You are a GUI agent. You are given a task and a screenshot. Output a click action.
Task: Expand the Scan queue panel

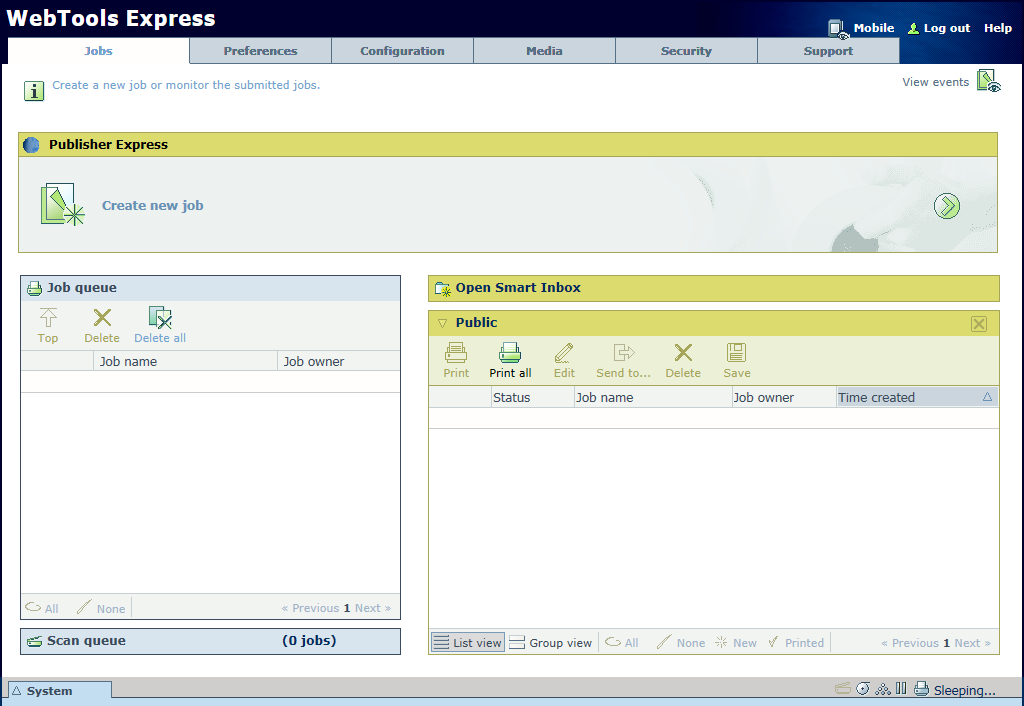tap(210, 641)
